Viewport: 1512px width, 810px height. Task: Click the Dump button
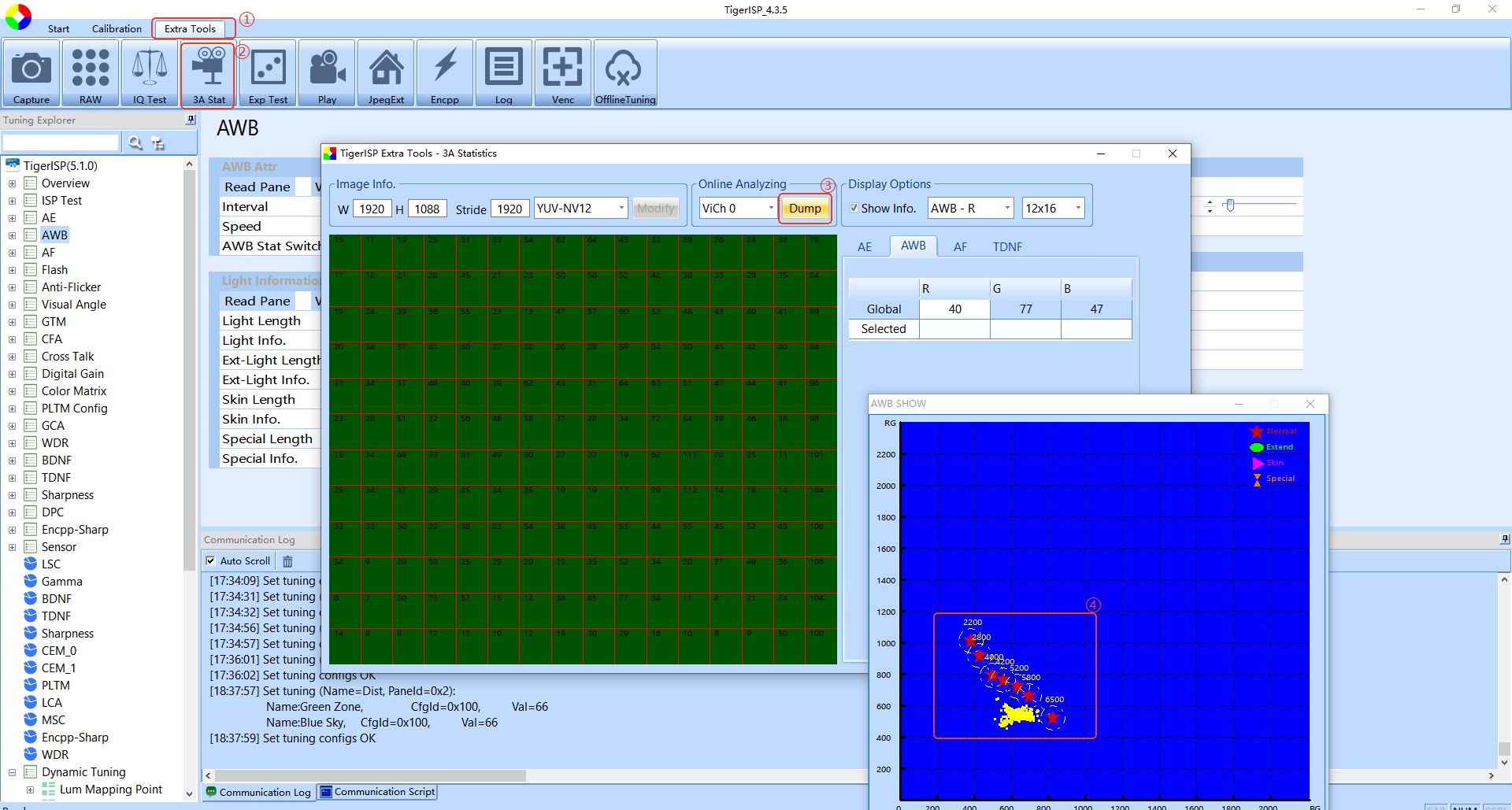[805, 208]
